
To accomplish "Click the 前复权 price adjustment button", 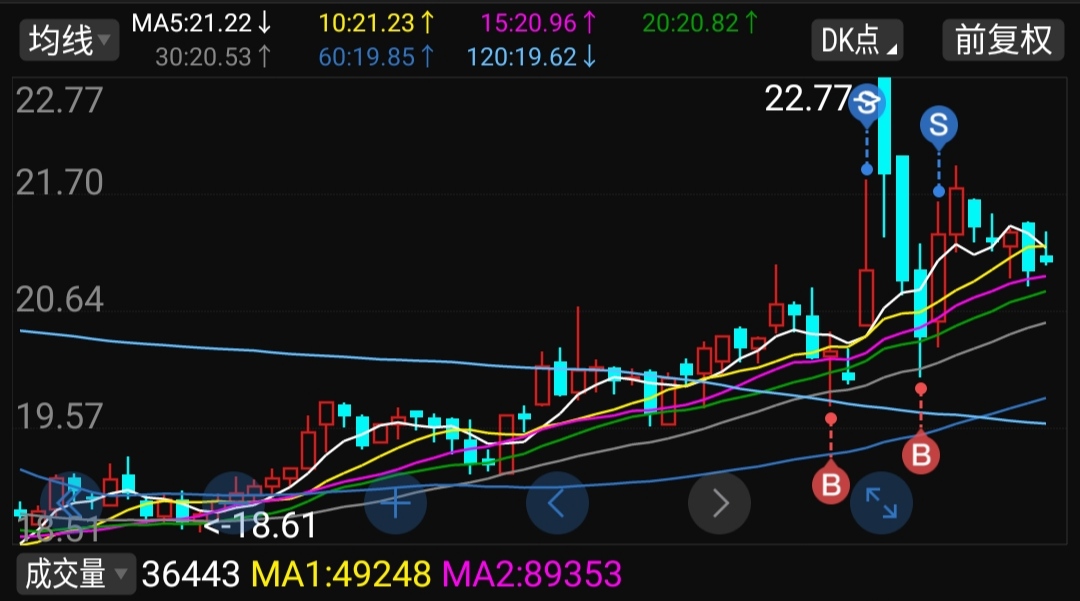I will click(x=1003, y=40).
